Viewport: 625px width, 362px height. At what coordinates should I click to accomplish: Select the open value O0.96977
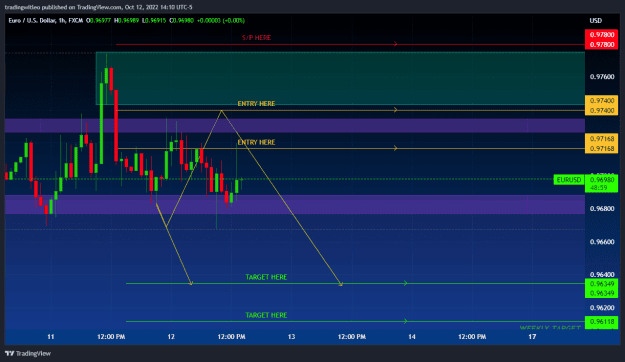coord(98,20)
